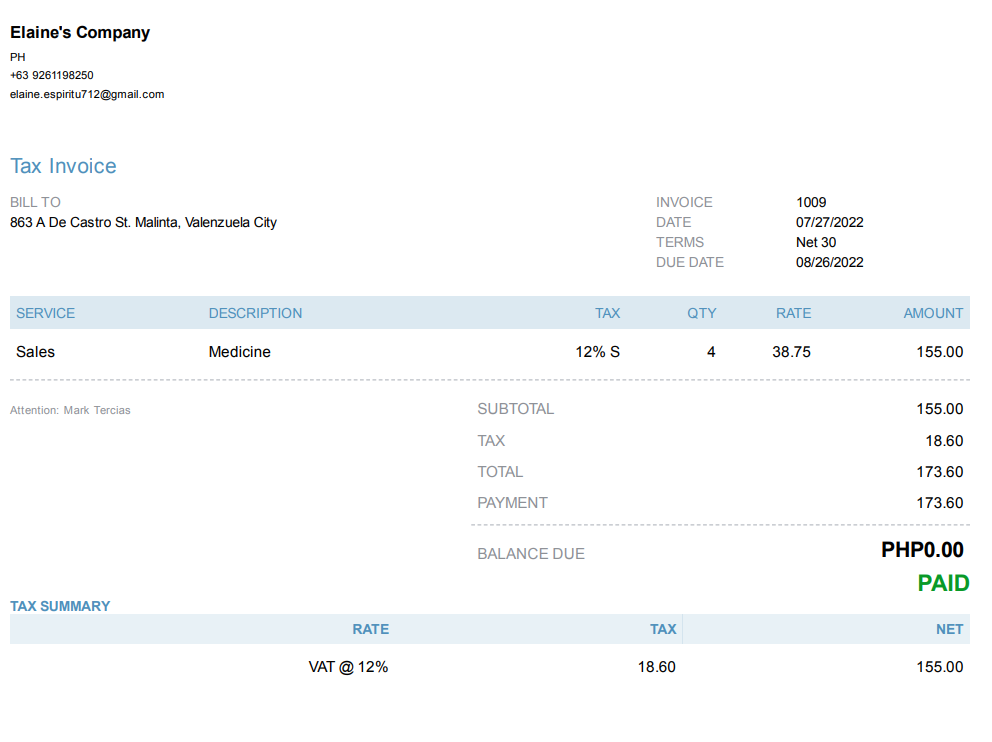Viewport: 992px width, 742px height.
Task: Click the Tax Invoice title
Action: pos(63,166)
